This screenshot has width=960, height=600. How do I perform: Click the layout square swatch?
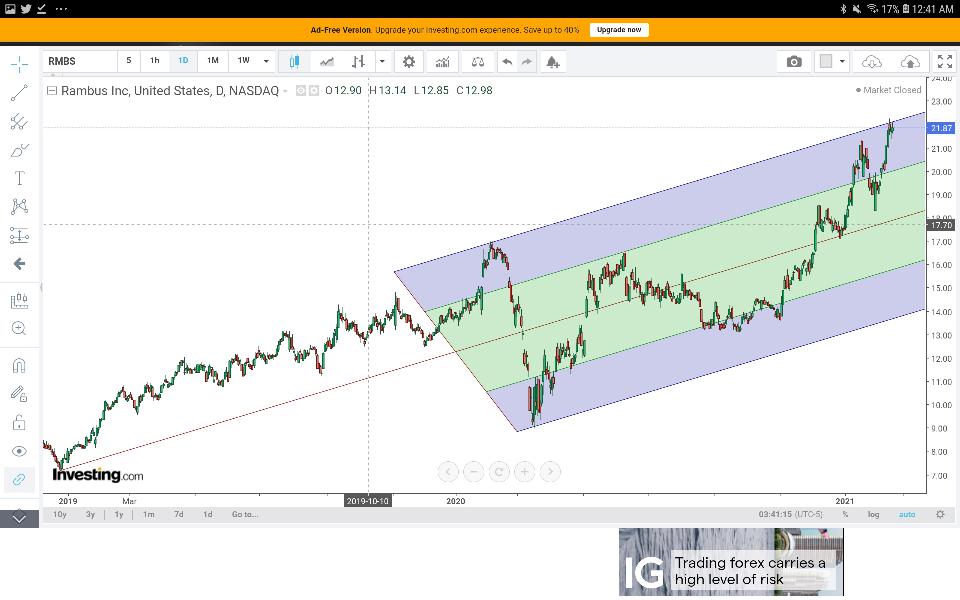tap(826, 61)
